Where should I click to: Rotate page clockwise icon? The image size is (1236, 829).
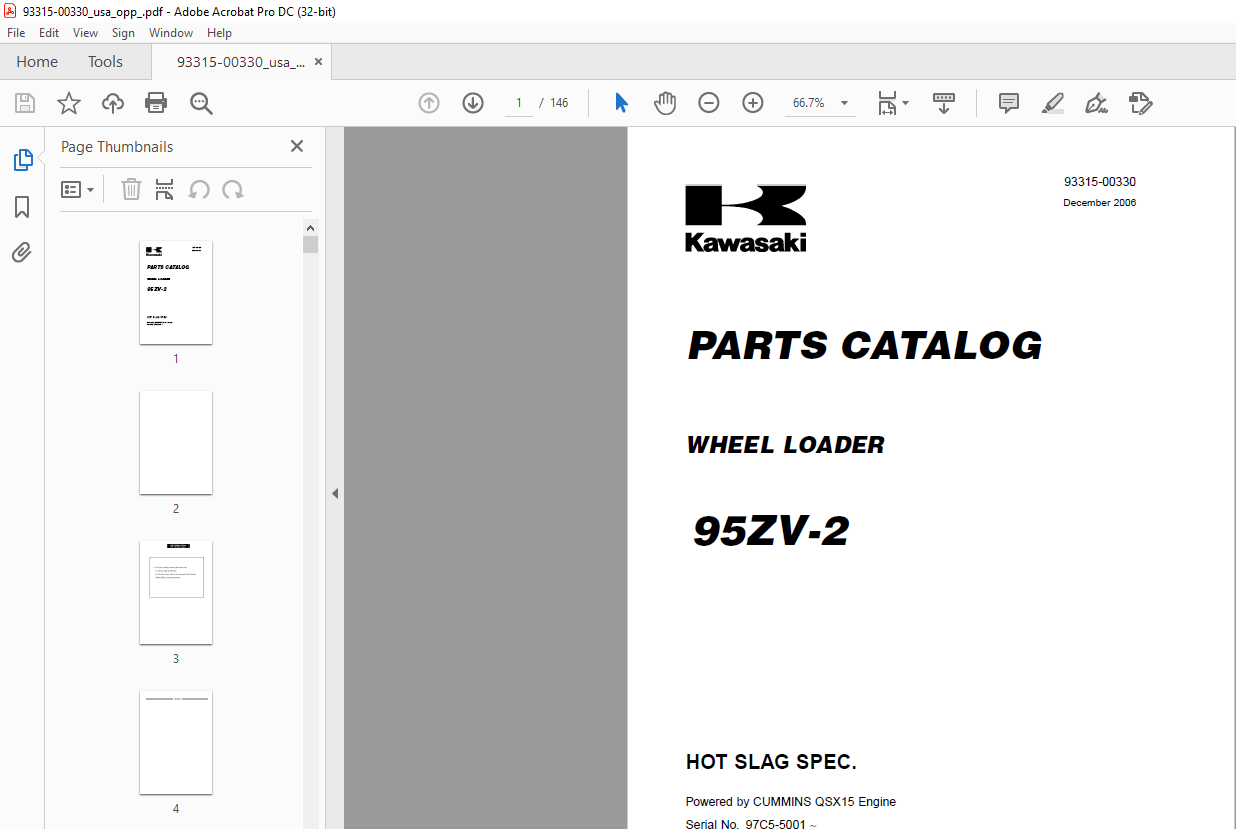[x=233, y=190]
